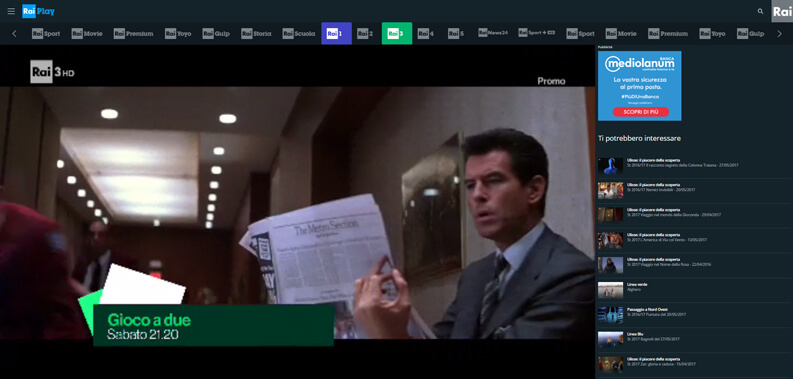Open the search magnifier icon
The width and height of the screenshot is (793, 379).
pyautogui.click(x=760, y=11)
